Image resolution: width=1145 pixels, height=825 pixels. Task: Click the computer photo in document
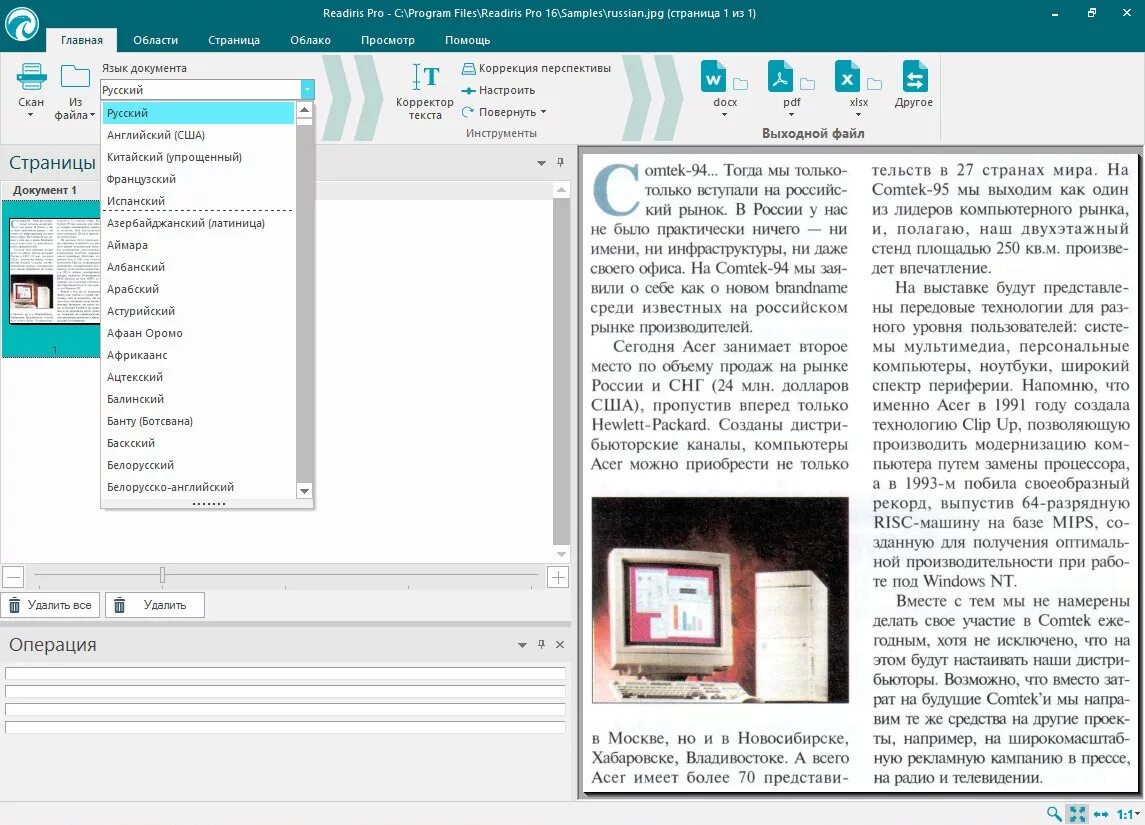point(720,600)
